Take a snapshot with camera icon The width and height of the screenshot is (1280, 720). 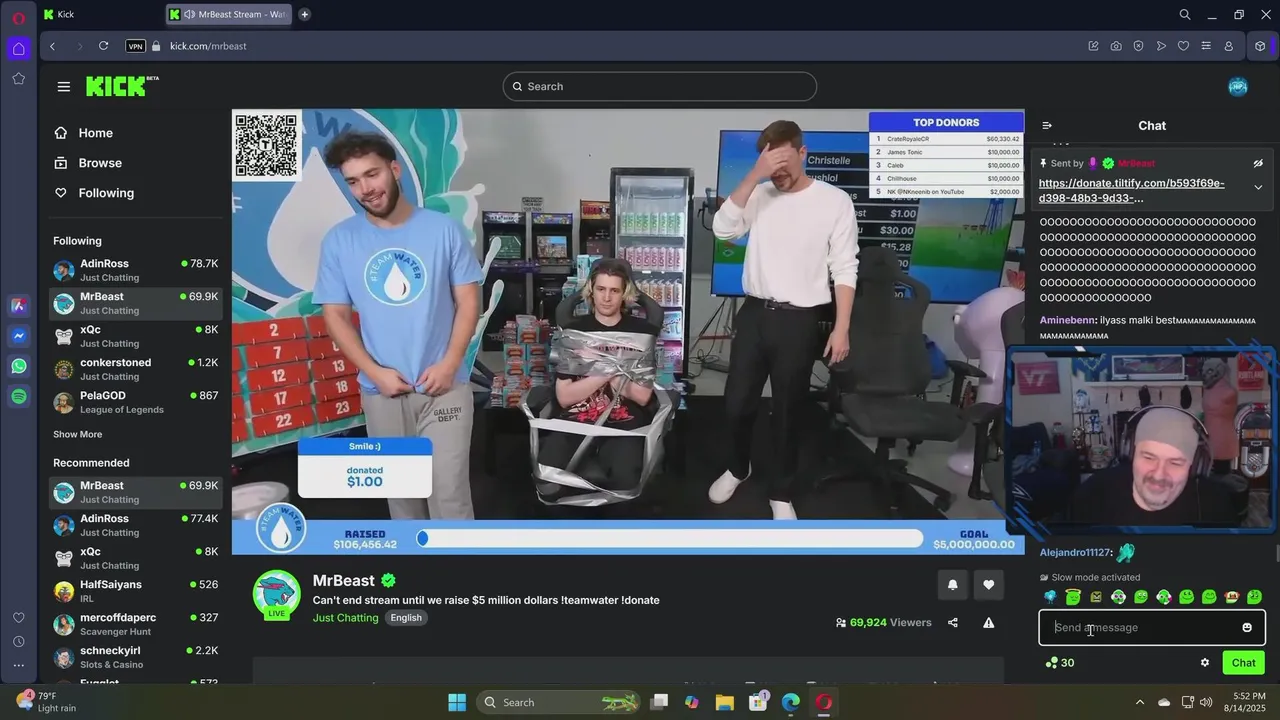pyautogui.click(x=1116, y=46)
